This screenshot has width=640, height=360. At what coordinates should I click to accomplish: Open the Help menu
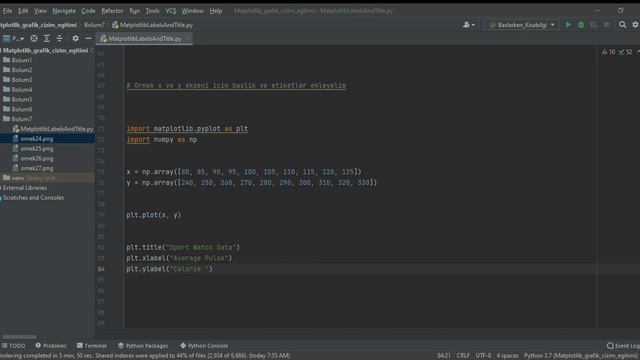pyautogui.click(x=216, y=11)
